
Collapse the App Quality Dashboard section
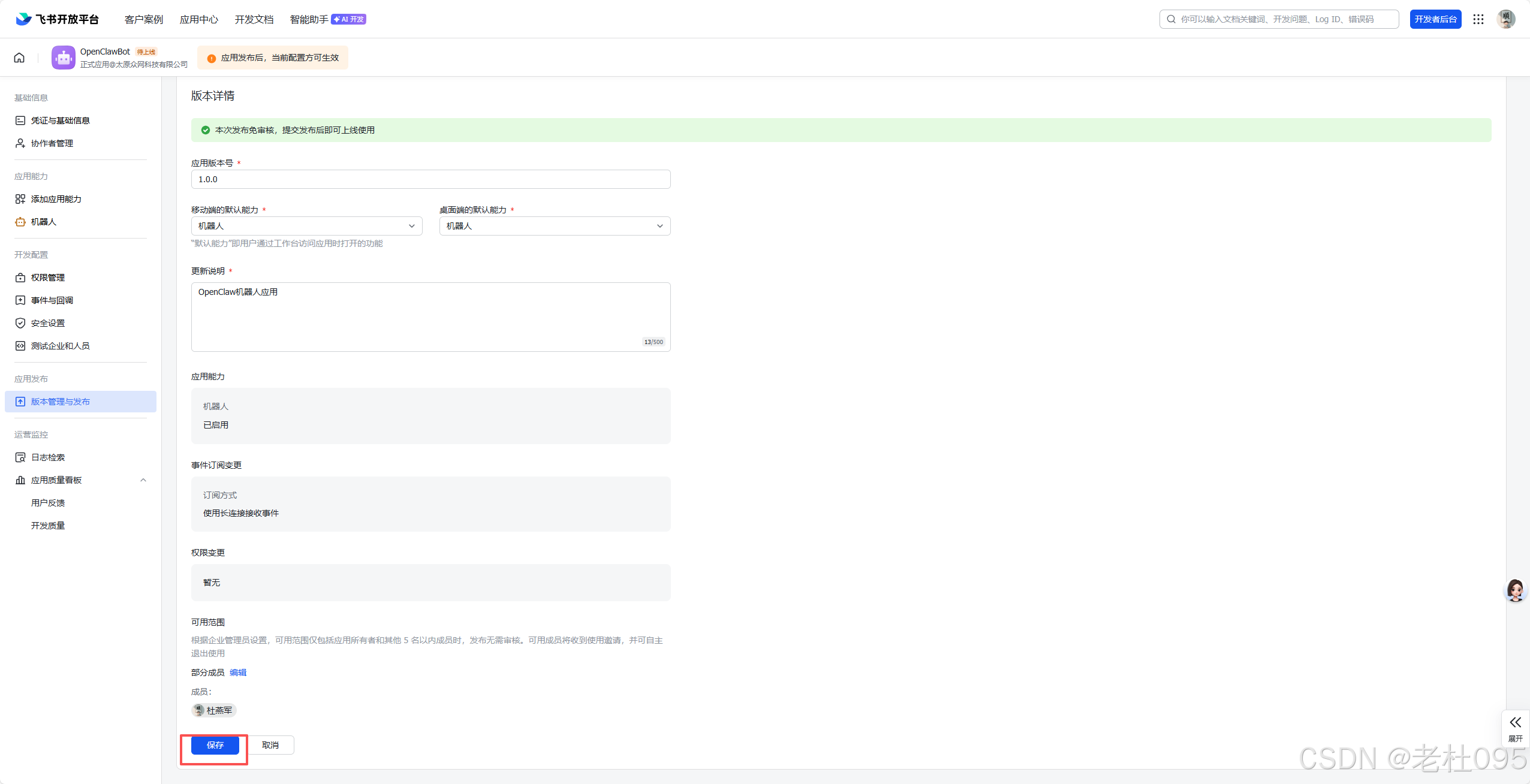[143, 480]
